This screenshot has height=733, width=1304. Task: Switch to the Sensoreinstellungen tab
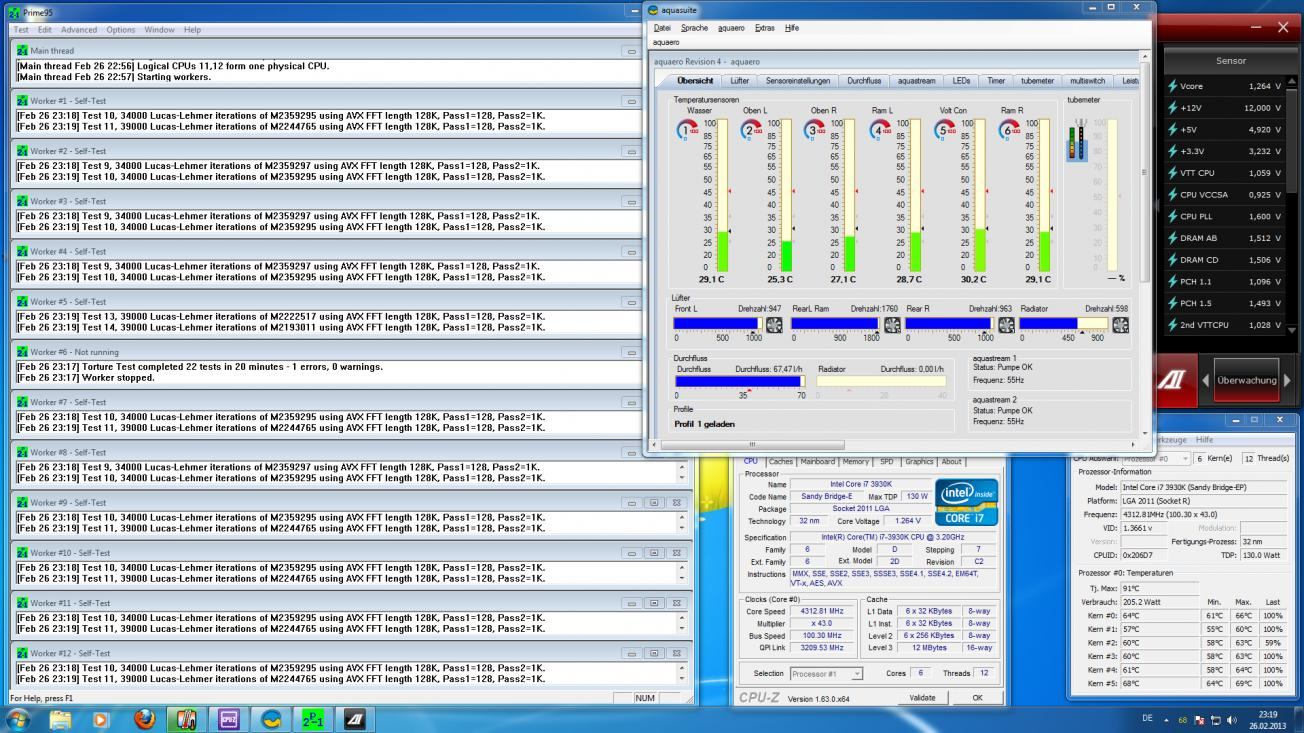(x=798, y=81)
